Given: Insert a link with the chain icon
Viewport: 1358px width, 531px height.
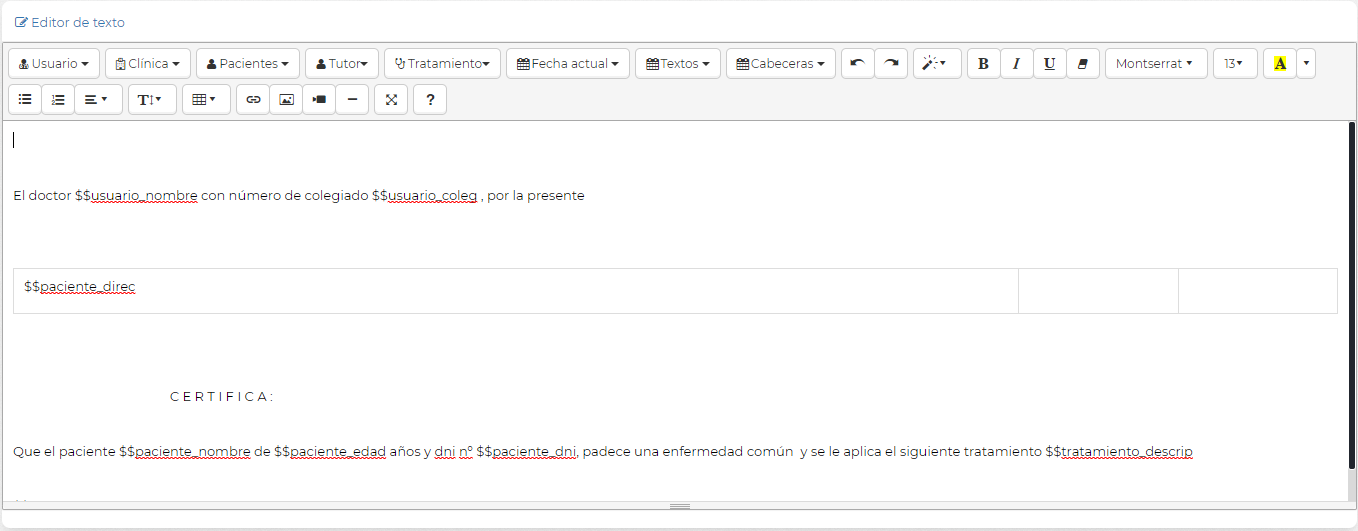Looking at the screenshot, I should coord(253,100).
